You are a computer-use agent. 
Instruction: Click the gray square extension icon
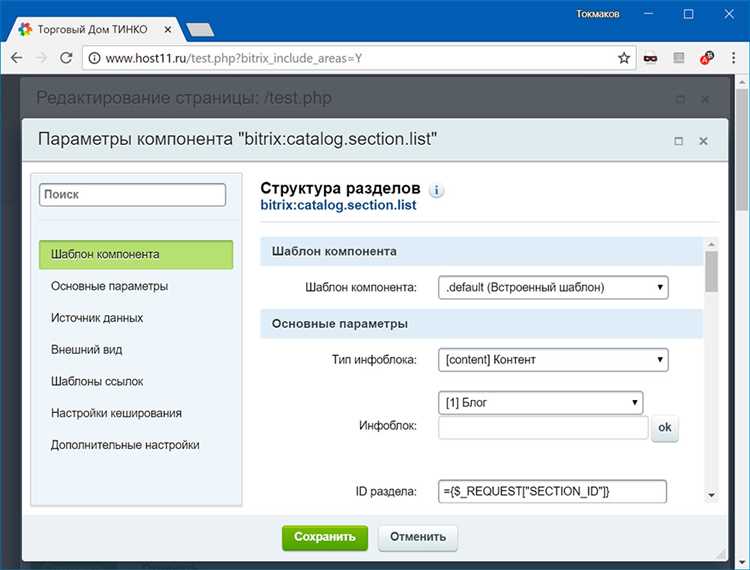point(678,58)
